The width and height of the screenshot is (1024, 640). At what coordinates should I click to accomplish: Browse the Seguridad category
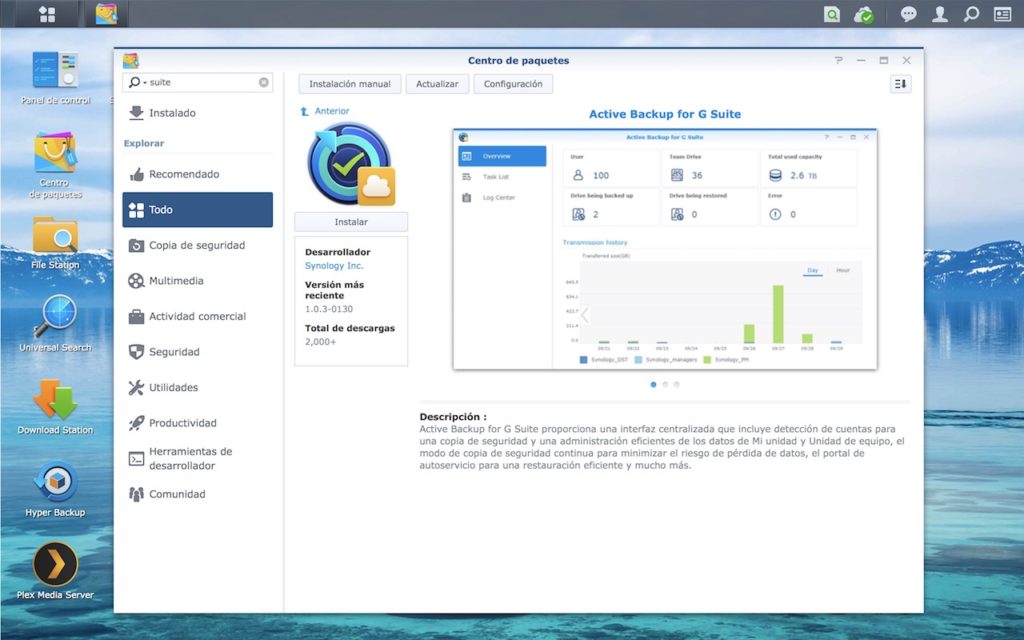(197, 352)
